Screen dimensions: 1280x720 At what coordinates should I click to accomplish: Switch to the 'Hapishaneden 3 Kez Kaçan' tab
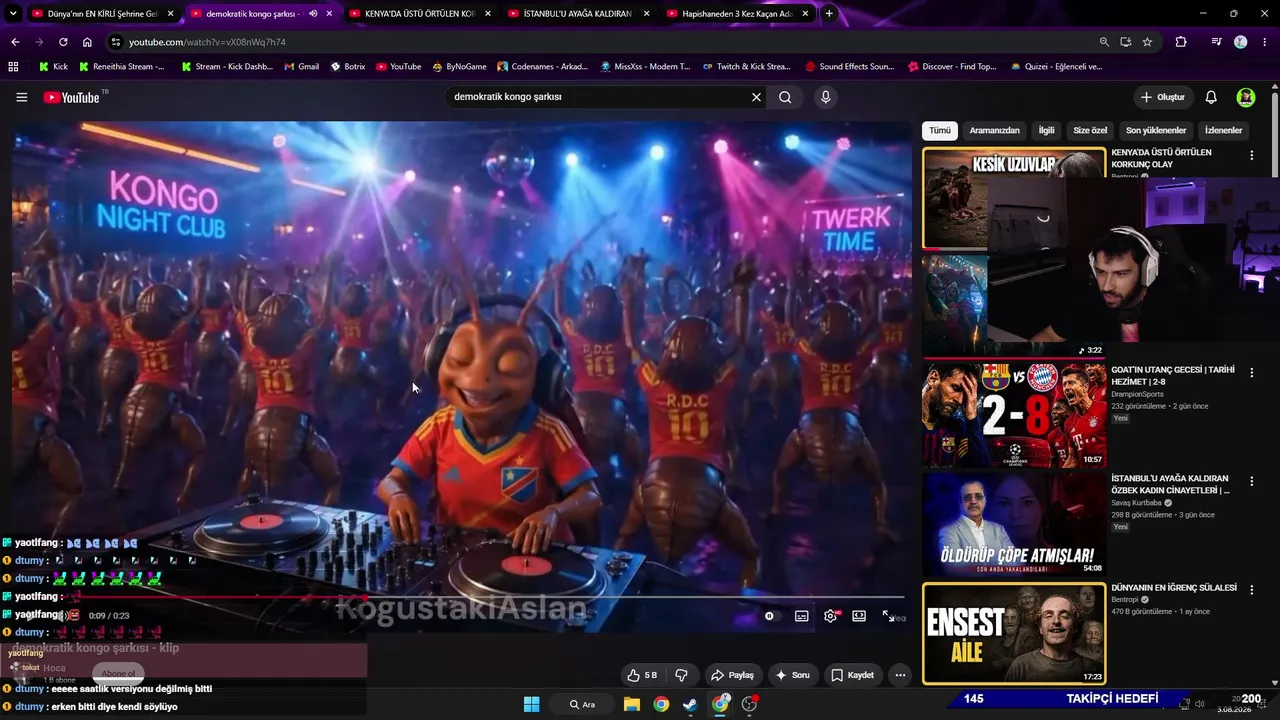click(x=737, y=14)
